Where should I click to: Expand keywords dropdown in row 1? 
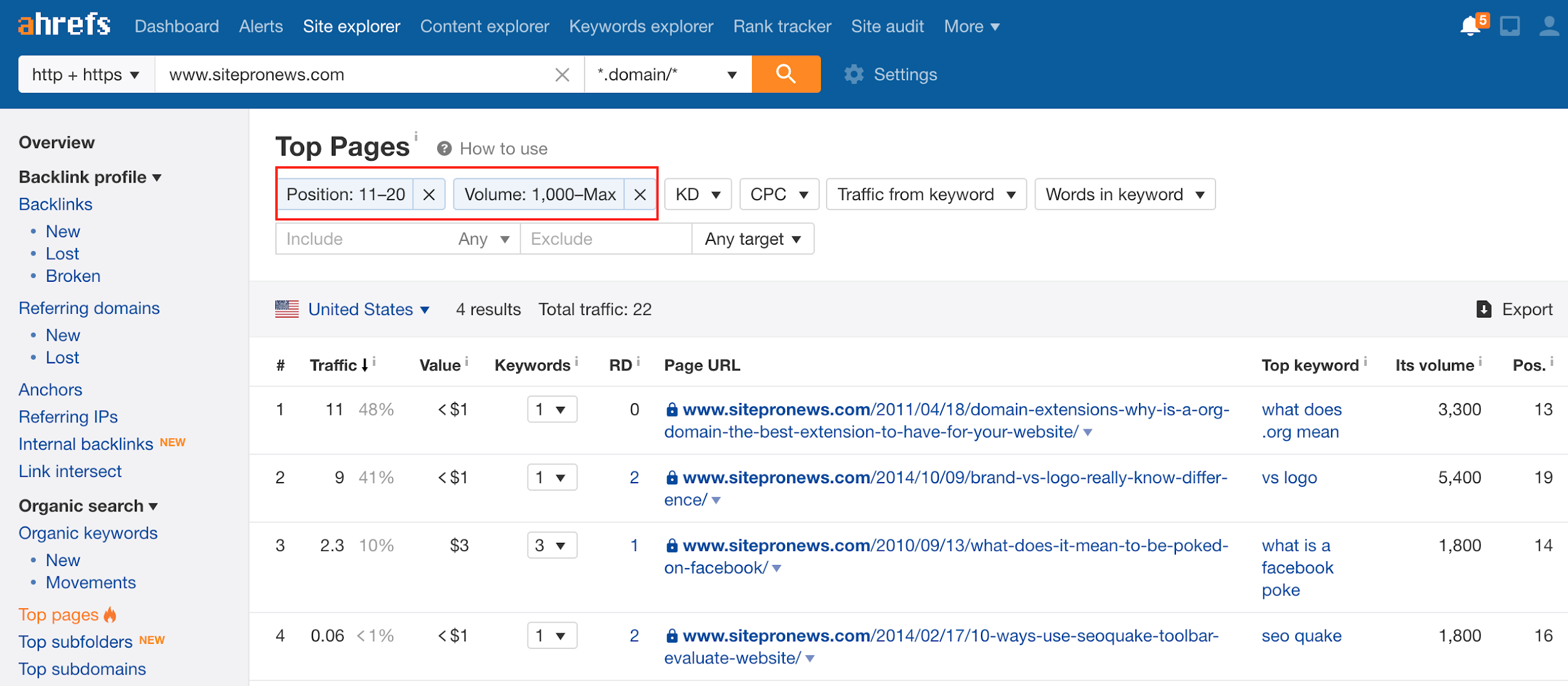tap(552, 410)
